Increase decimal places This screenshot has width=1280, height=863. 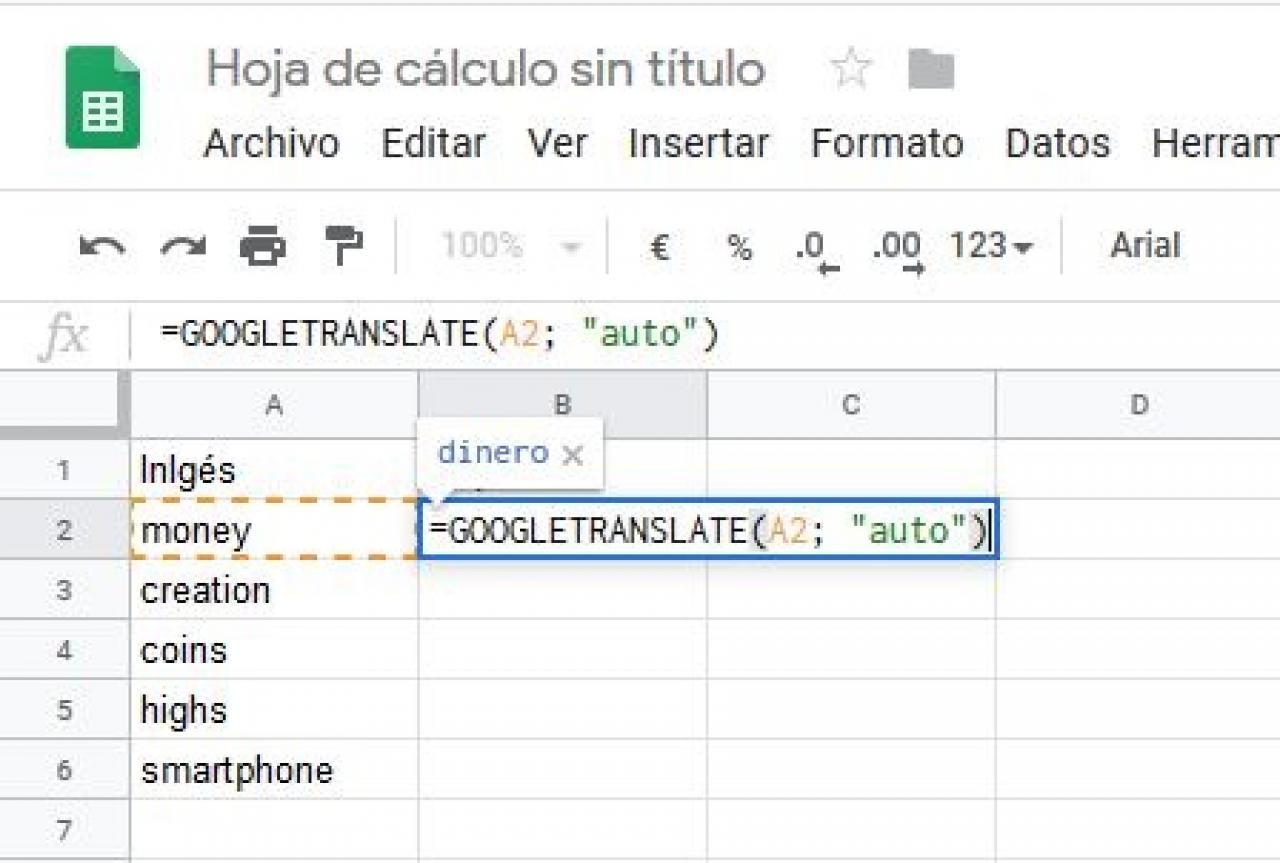tap(895, 248)
